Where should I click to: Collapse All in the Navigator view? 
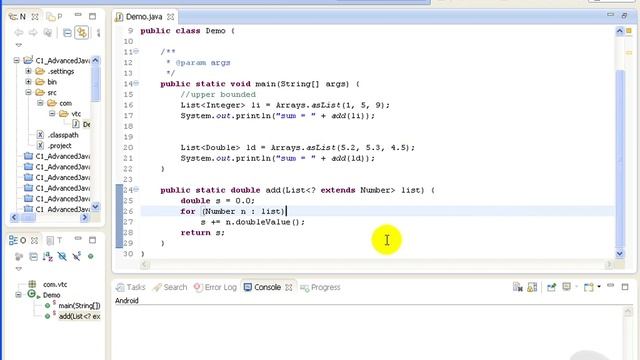click(x=67, y=33)
